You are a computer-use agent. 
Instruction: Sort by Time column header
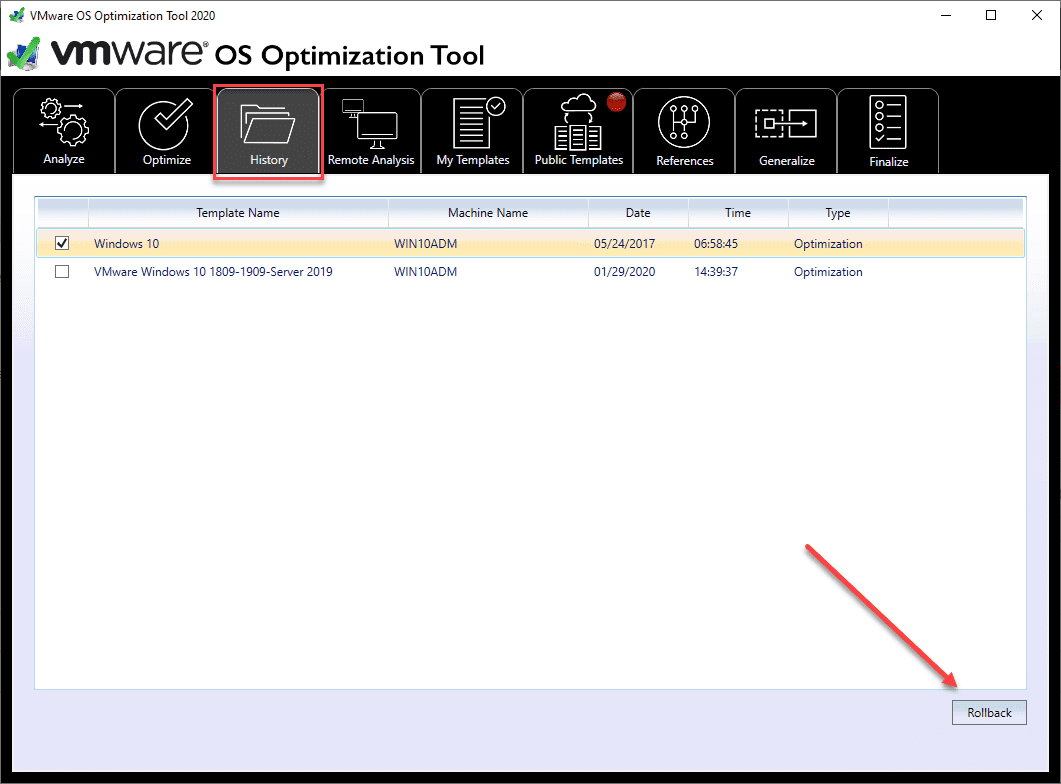[738, 212]
